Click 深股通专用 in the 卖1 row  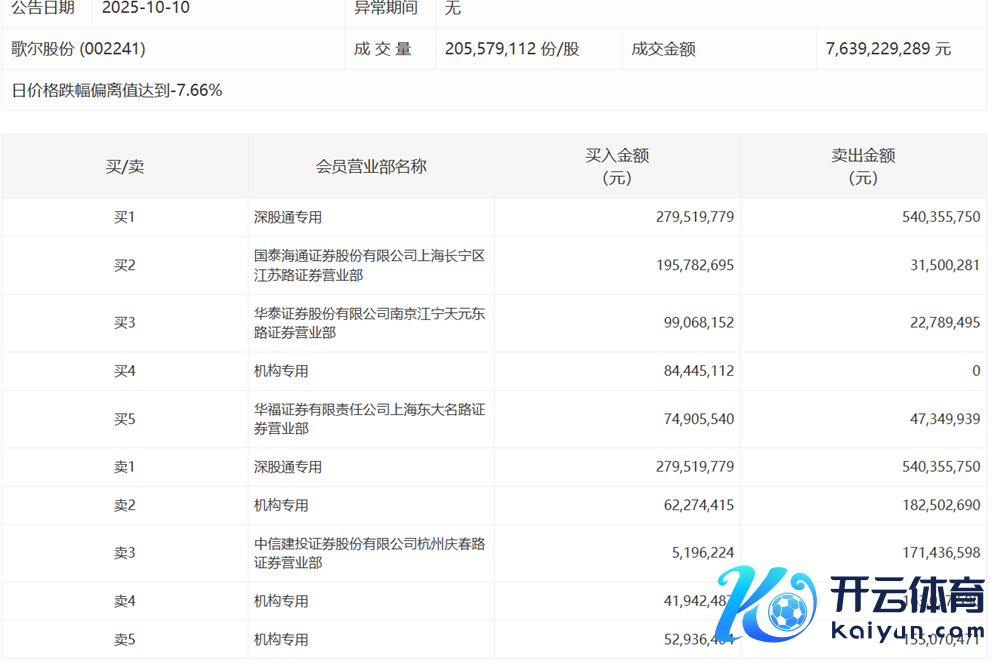click(x=288, y=467)
